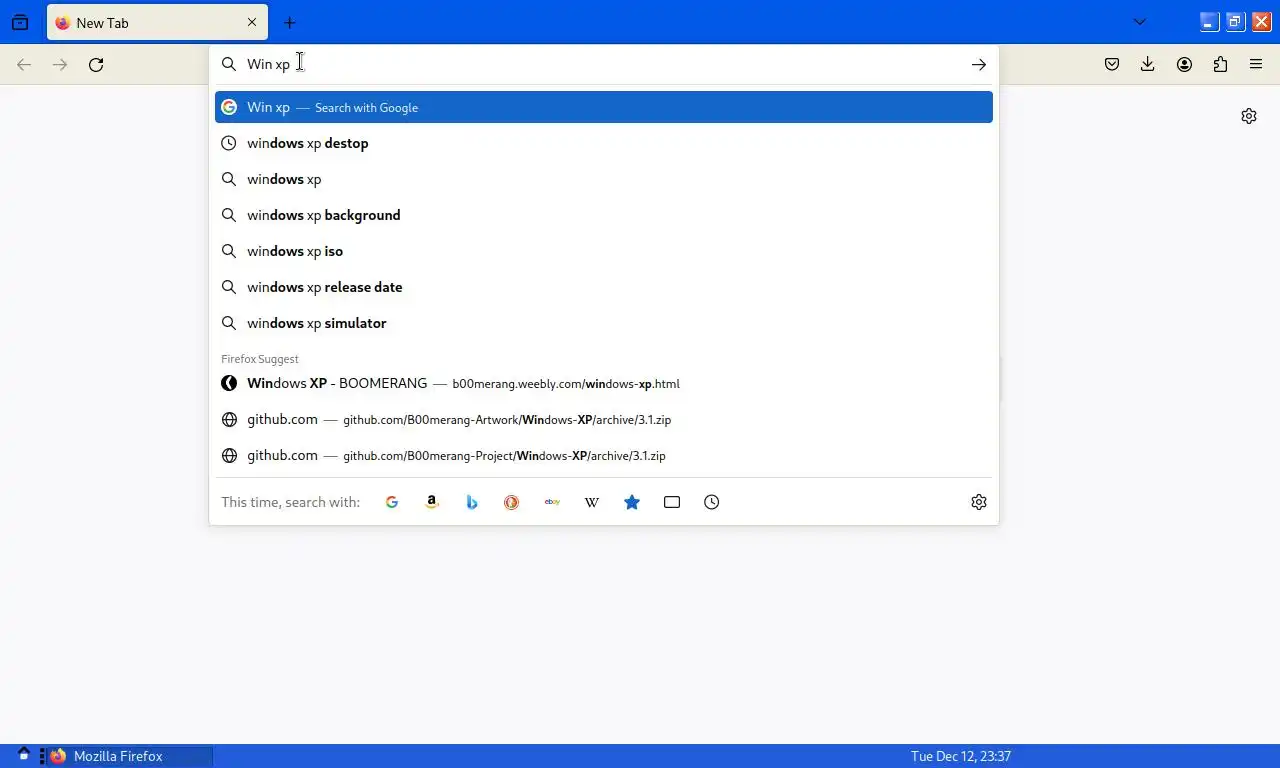
Task: Open the Downloads panel
Action: (1148, 64)
